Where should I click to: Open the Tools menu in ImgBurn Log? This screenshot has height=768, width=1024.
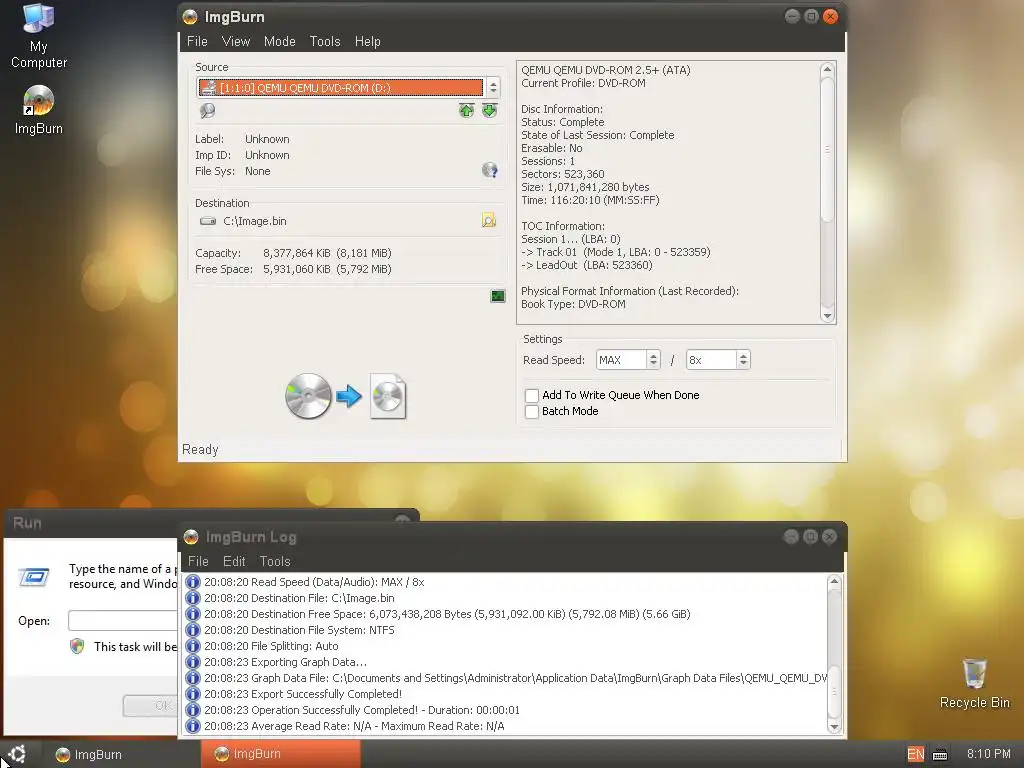(x=275, y=561)
